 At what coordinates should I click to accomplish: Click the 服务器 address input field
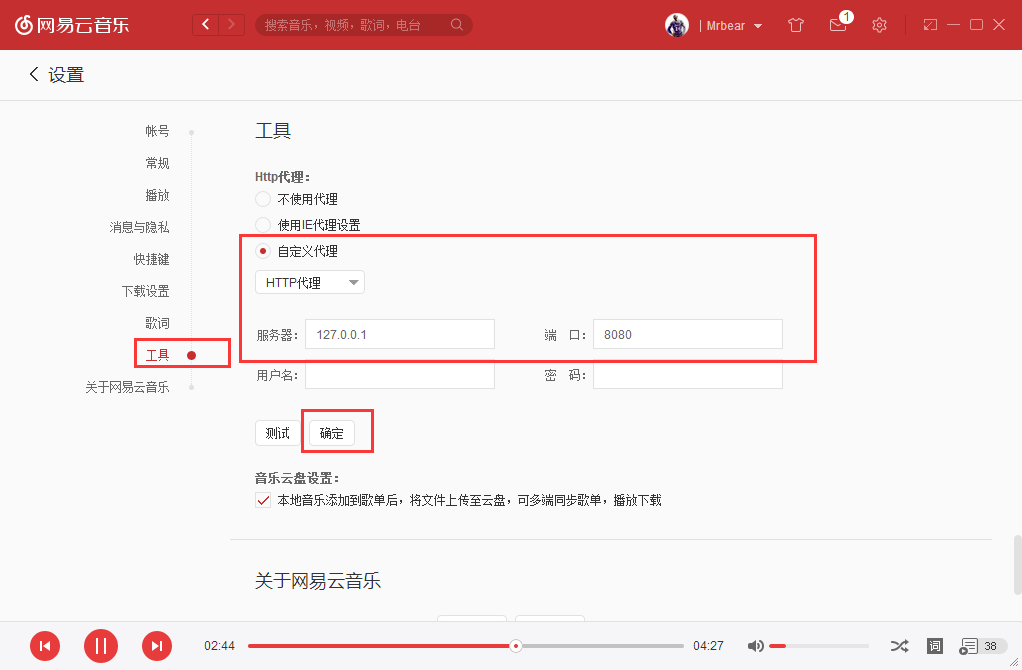399,335
